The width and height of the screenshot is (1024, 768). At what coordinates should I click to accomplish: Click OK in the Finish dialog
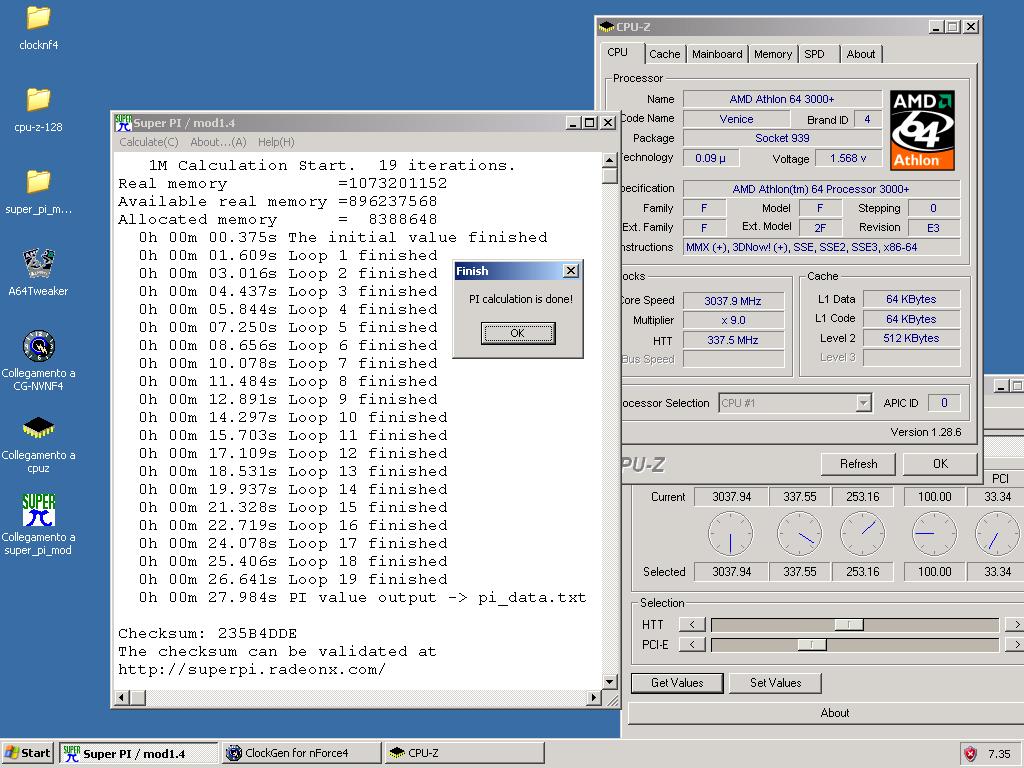tap(518, 333)
